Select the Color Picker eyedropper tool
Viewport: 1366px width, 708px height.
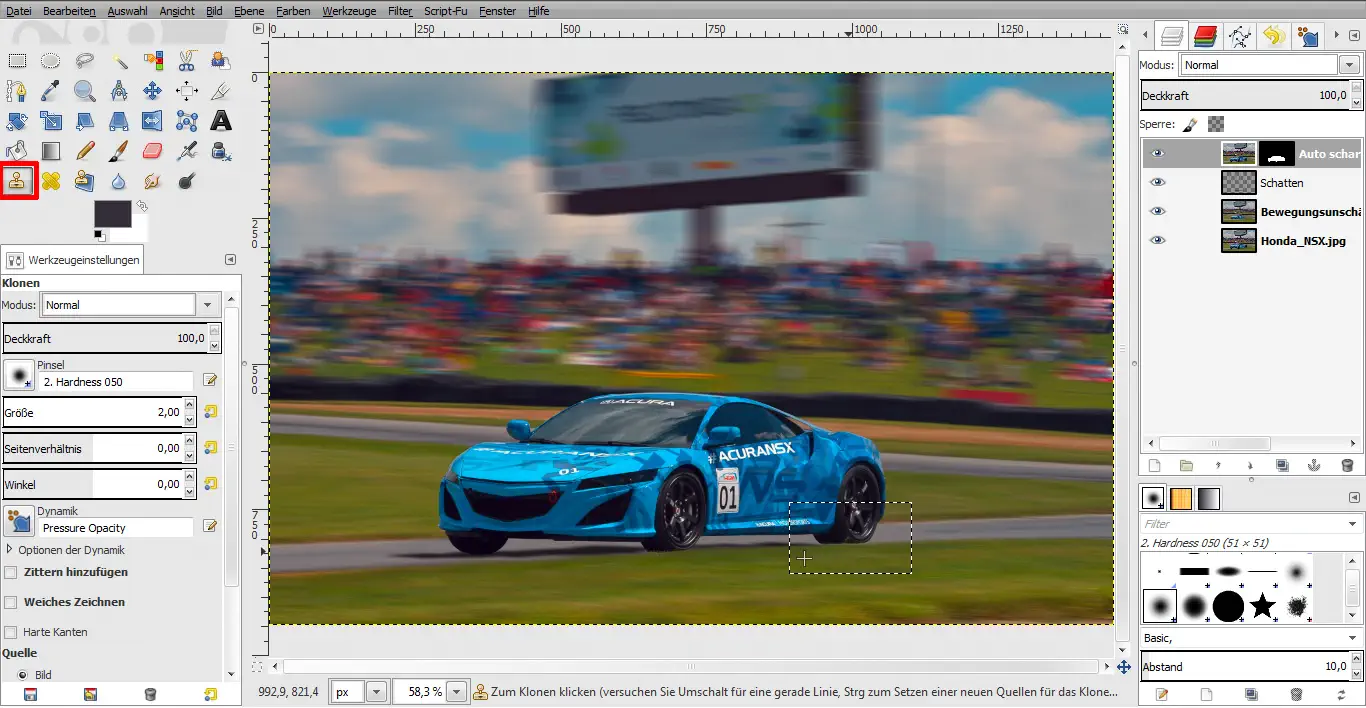pos(51,91)
